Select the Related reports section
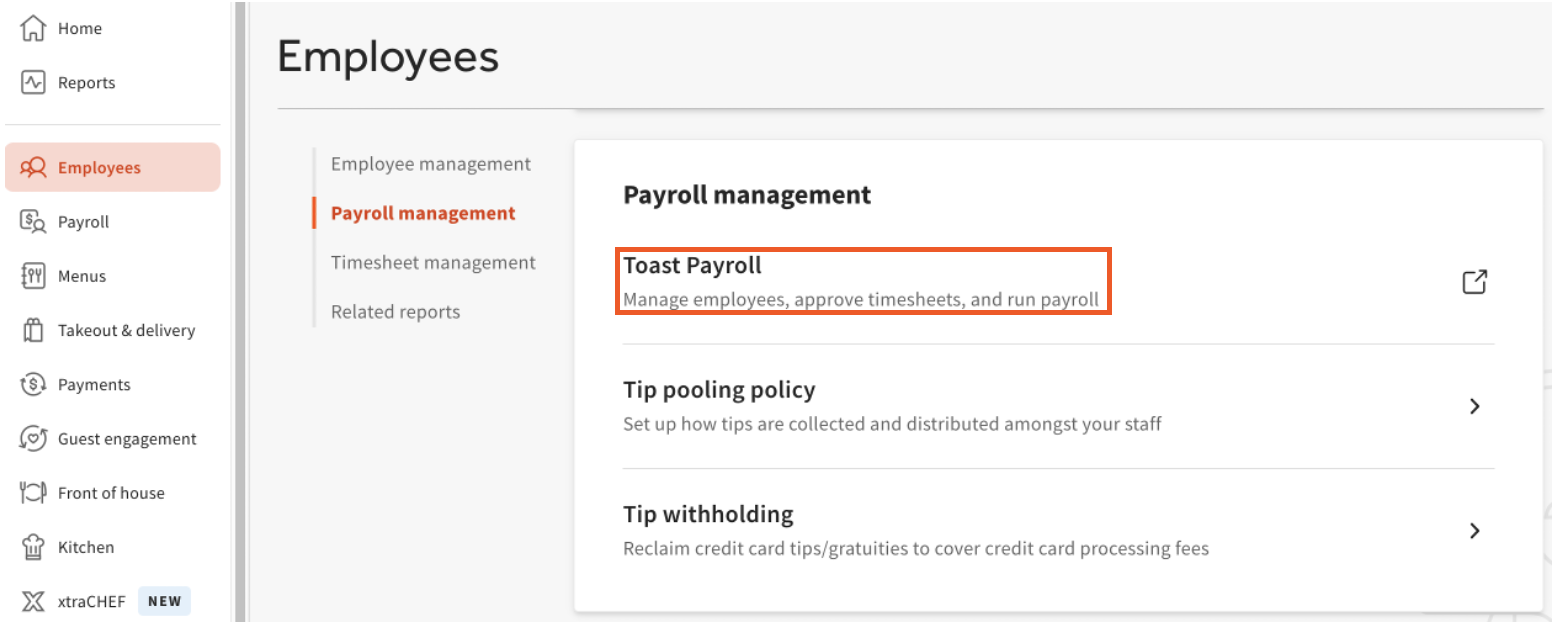 coord(395,312)
